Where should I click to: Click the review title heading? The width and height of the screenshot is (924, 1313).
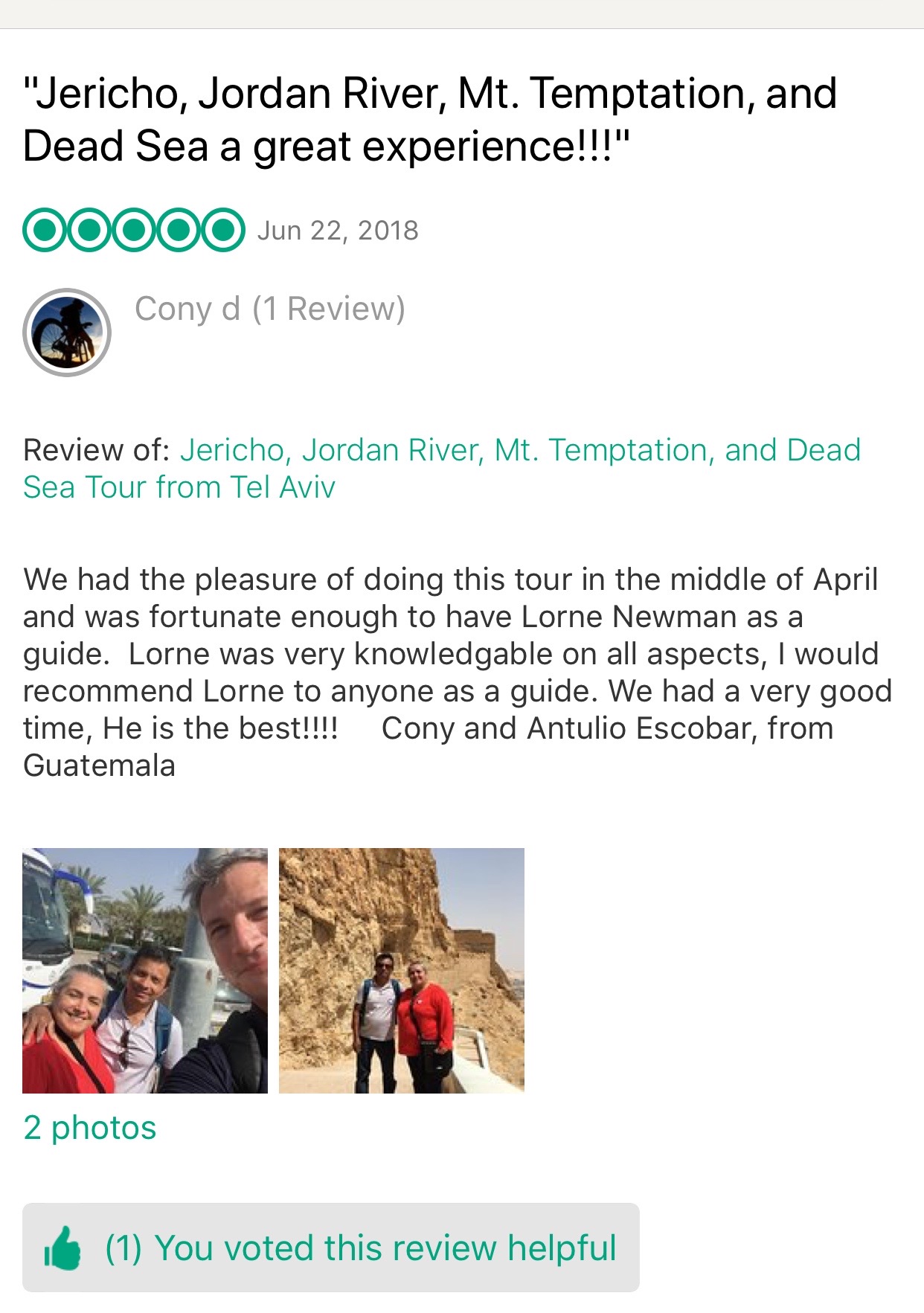coord(430,120)
